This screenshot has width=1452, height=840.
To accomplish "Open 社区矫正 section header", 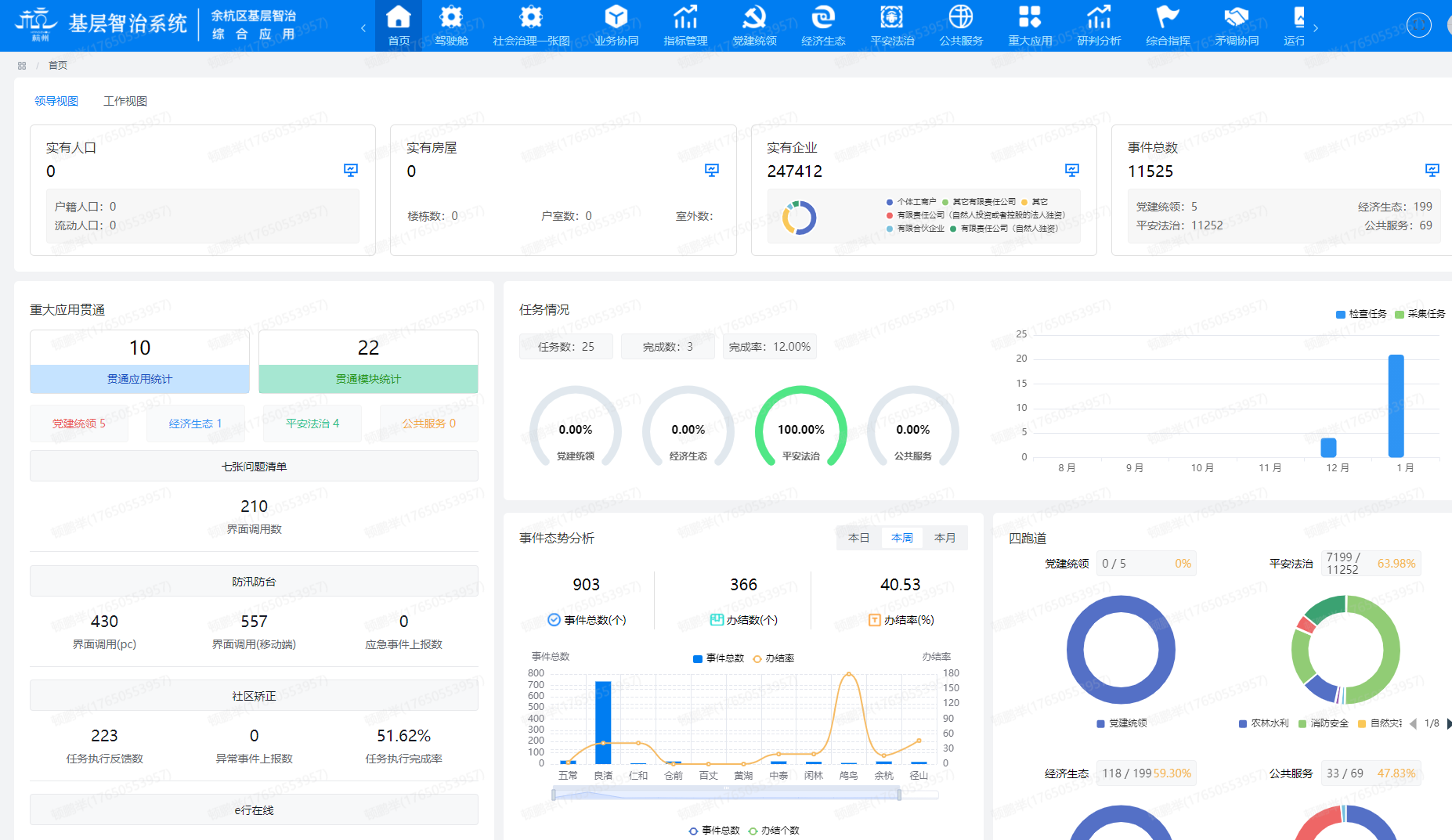I will point(254,696).
